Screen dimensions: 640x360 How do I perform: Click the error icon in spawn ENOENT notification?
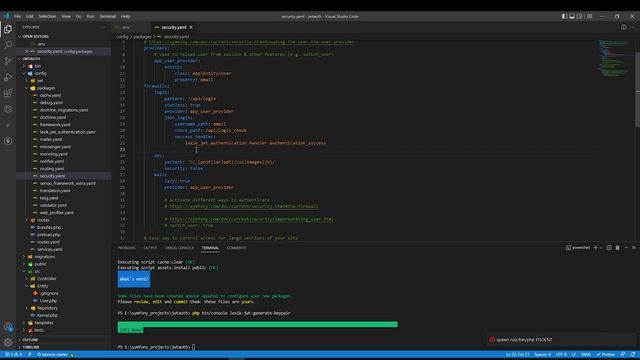[x=492, y=340]
